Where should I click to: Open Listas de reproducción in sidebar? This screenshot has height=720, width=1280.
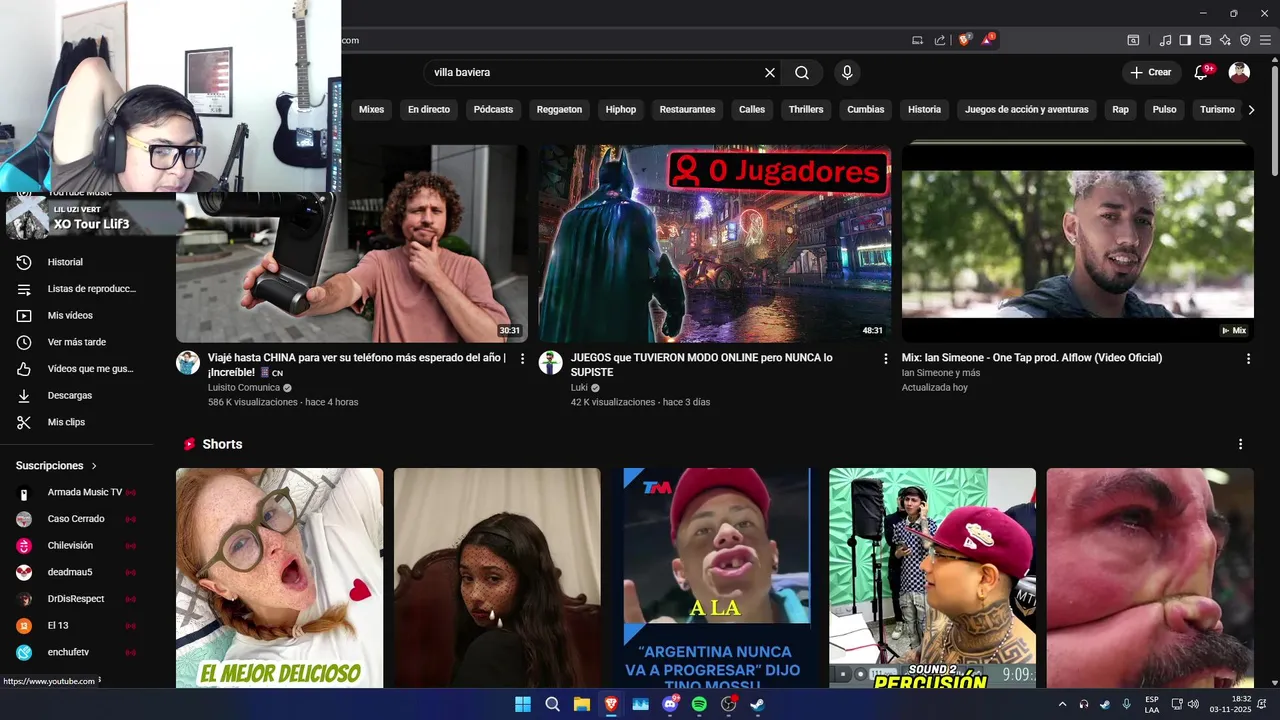pos(77,289)
